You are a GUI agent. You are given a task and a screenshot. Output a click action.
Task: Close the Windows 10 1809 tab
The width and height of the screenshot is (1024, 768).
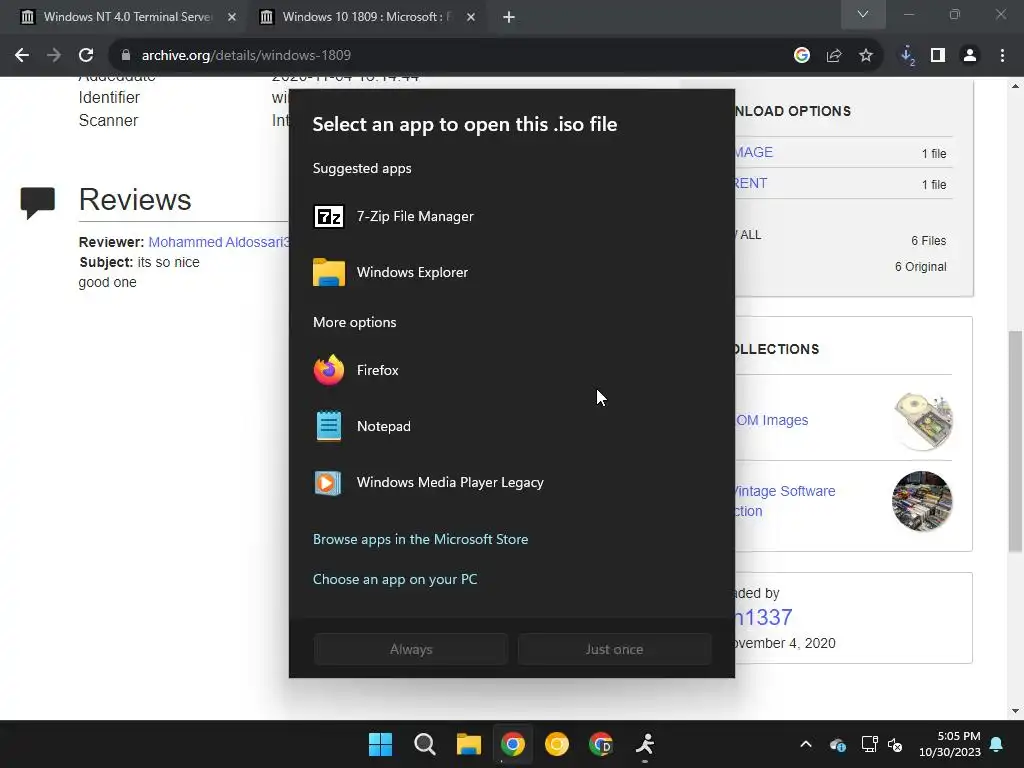[x=471, y=17]
